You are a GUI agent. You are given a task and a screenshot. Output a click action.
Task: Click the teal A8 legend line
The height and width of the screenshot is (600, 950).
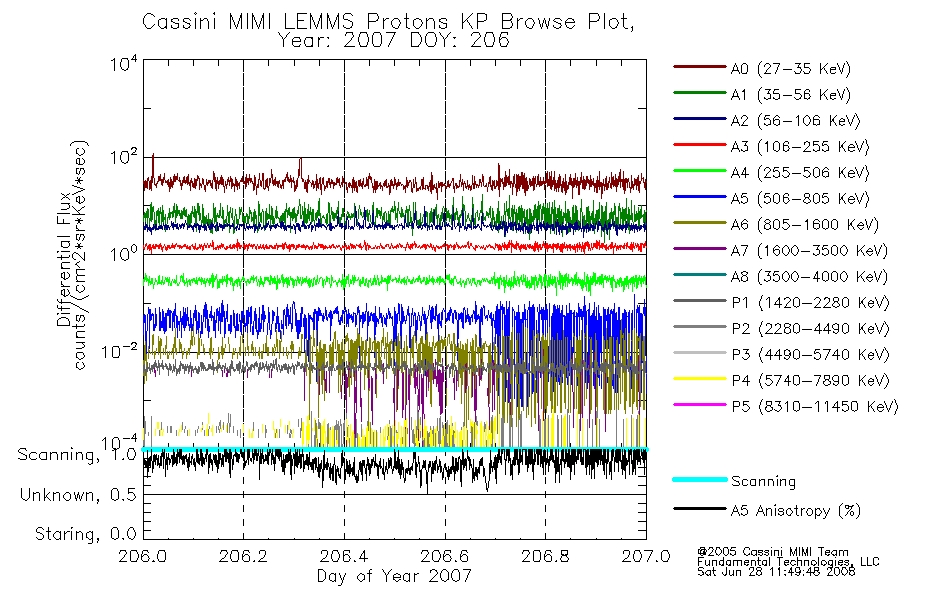pos(700,275)
